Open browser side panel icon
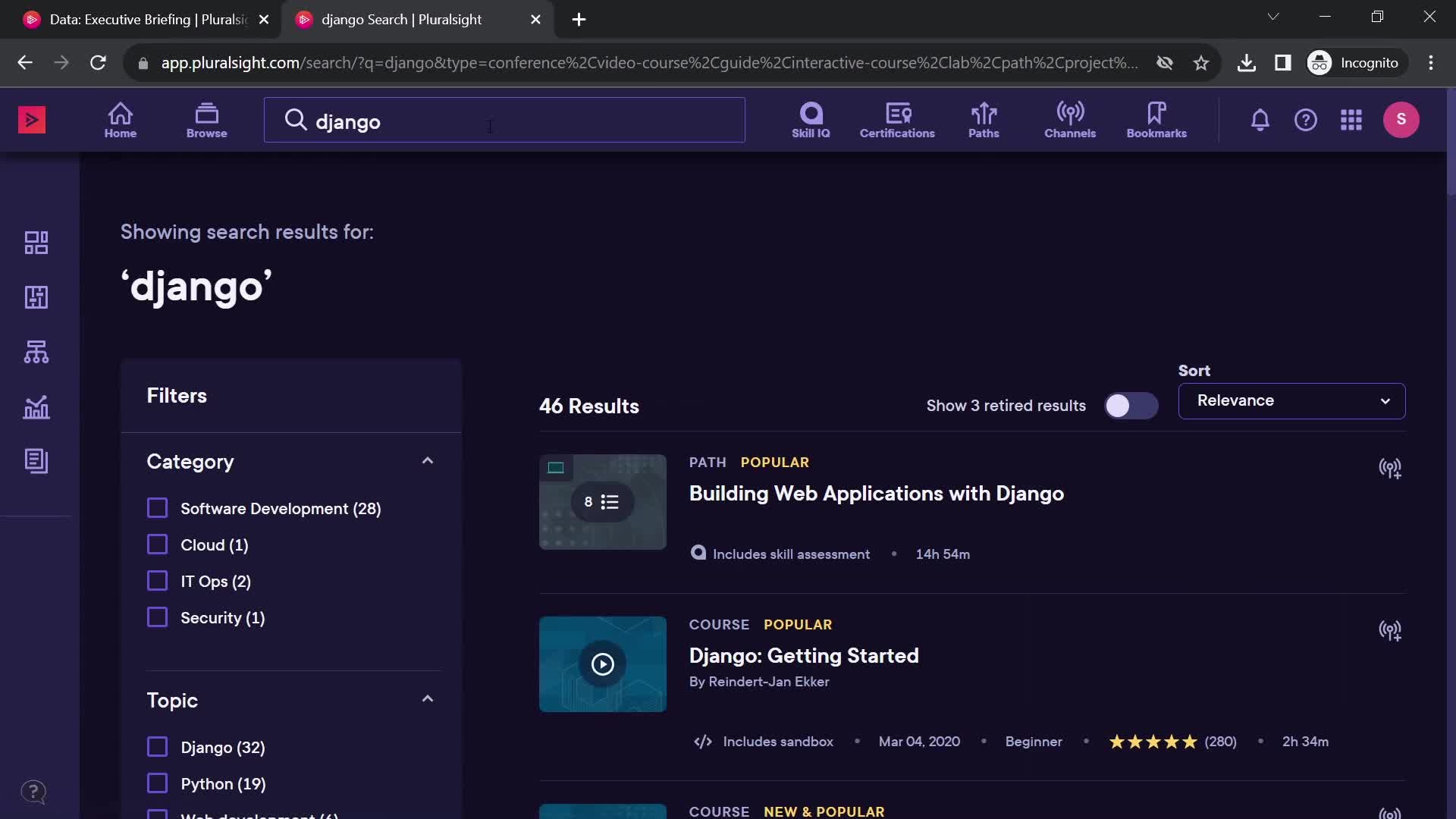This screenshot has width=1456, height=819. pos(1282,63)
